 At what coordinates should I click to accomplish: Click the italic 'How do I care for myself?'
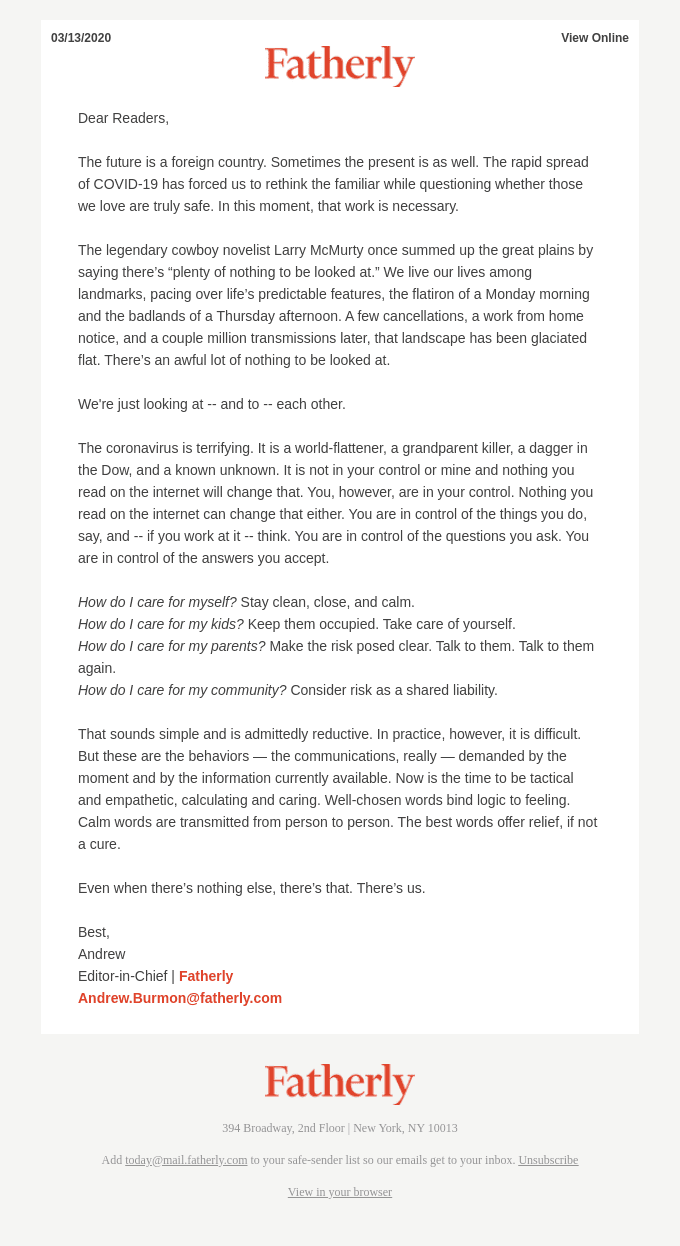coord(157,602)
